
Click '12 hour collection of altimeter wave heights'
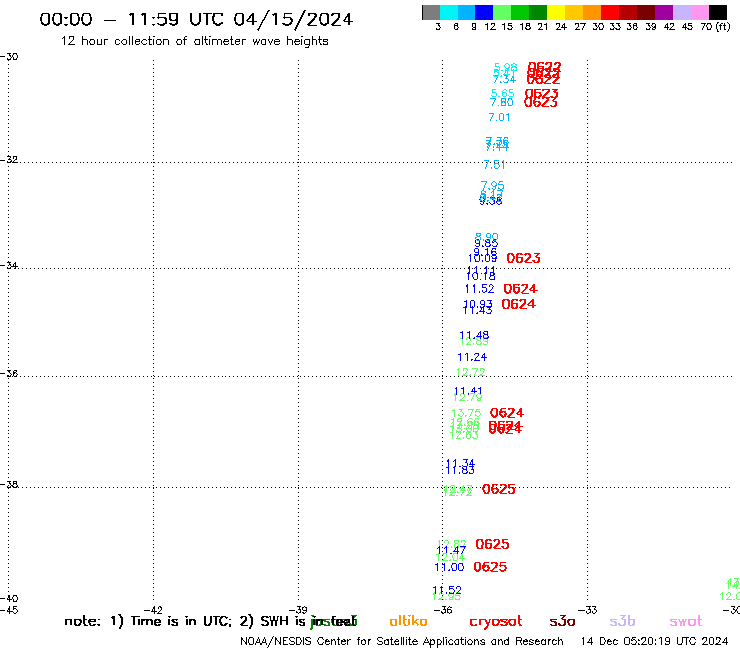coord(194,41)
